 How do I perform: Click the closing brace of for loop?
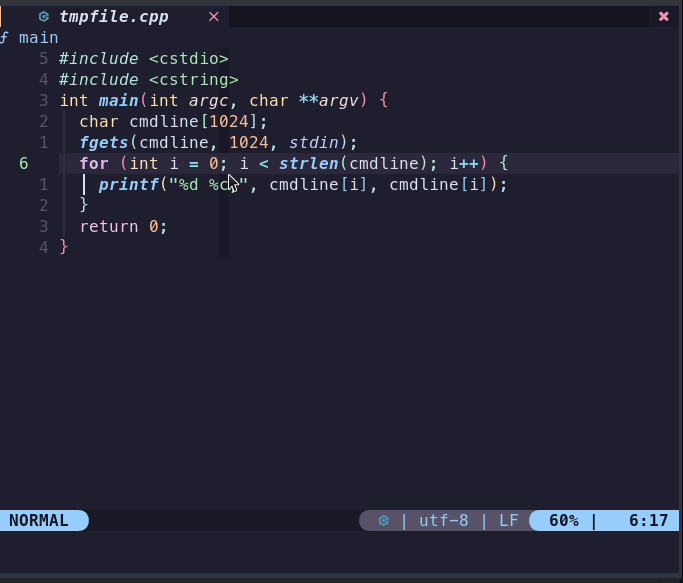(84, 205)
